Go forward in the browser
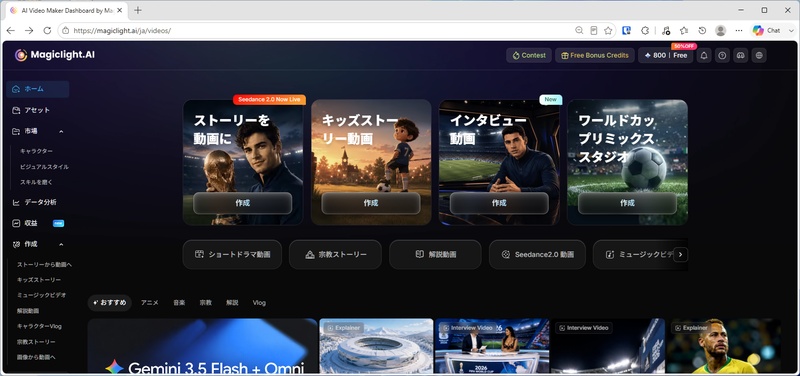The height and width of the screenshot is (376, 800). (x=29, y=31)
